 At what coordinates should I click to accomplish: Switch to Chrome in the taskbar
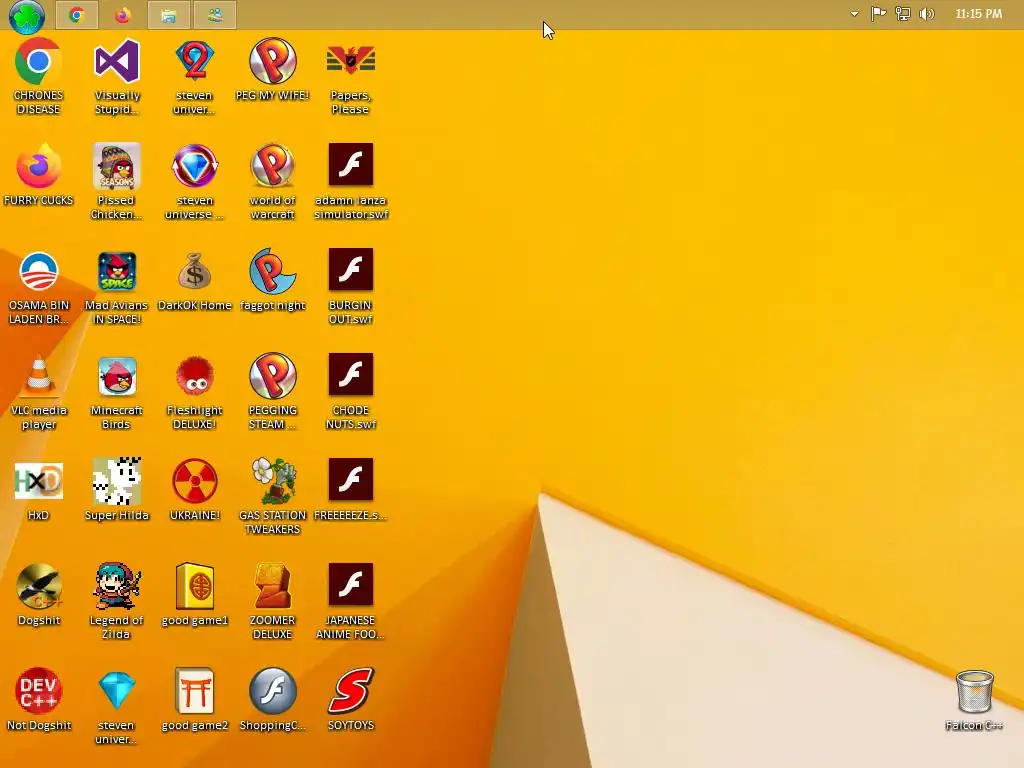(77, 15)
